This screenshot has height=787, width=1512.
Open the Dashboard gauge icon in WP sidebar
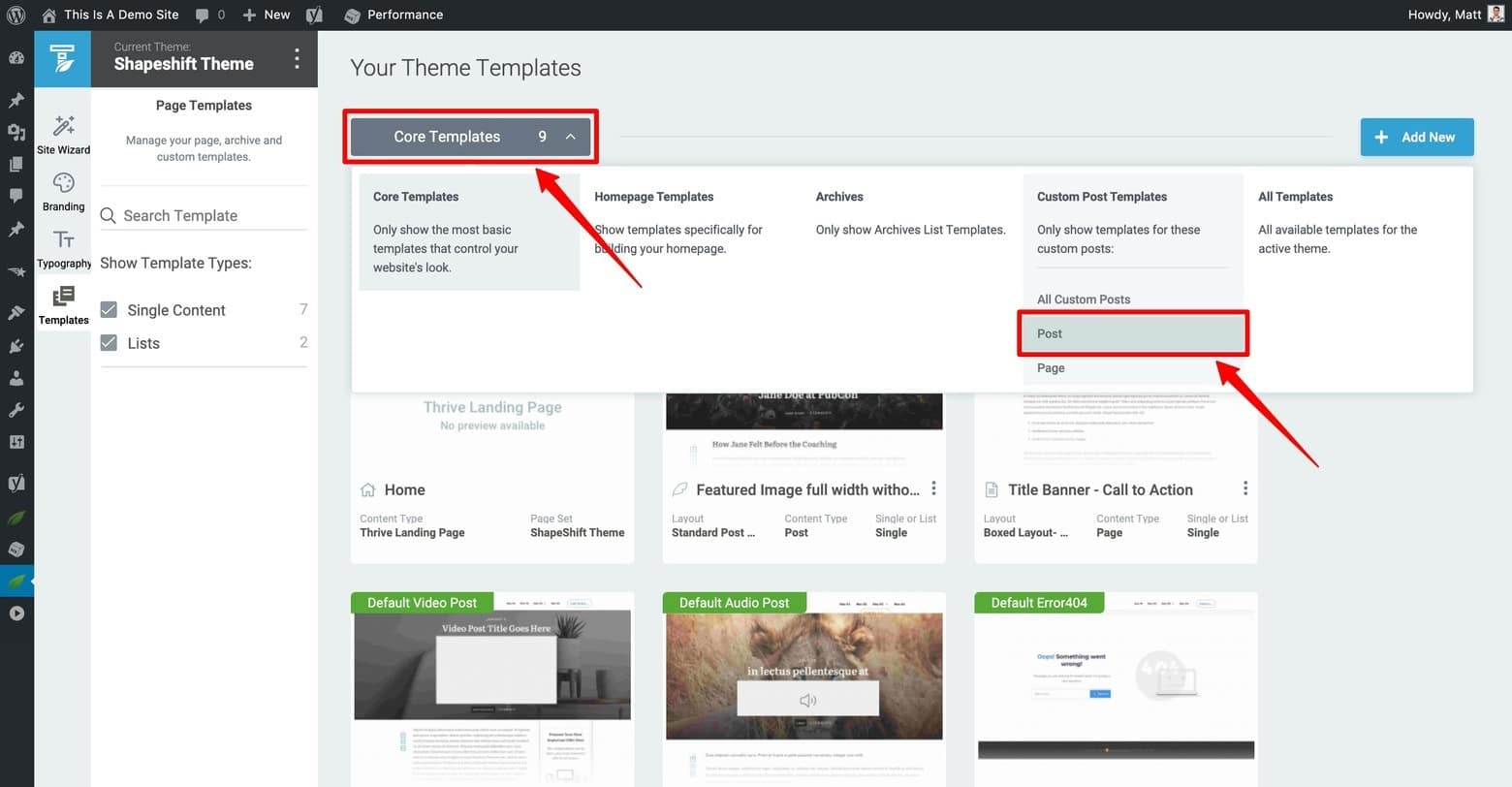click(x=16, y=57)
